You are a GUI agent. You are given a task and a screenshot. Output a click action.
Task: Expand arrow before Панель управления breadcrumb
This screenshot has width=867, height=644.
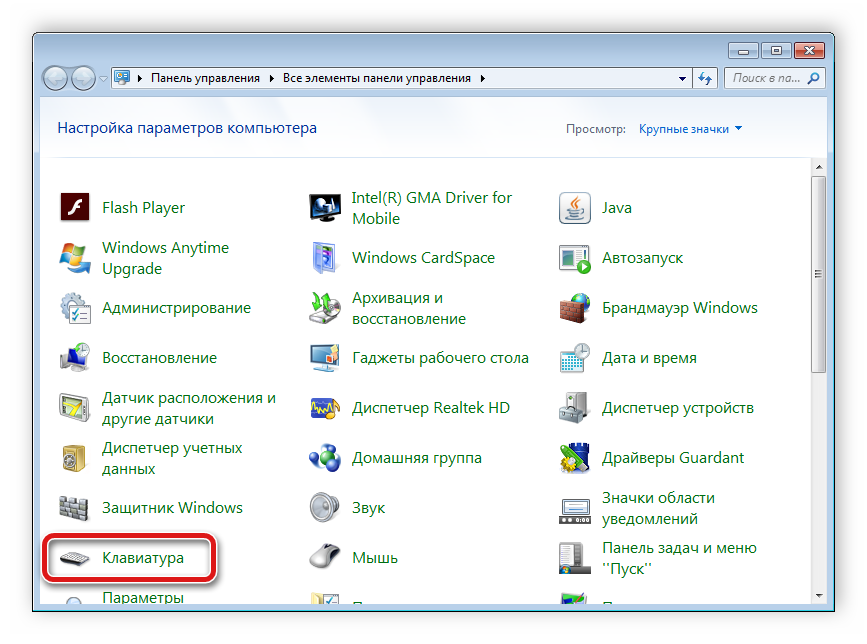139,78
